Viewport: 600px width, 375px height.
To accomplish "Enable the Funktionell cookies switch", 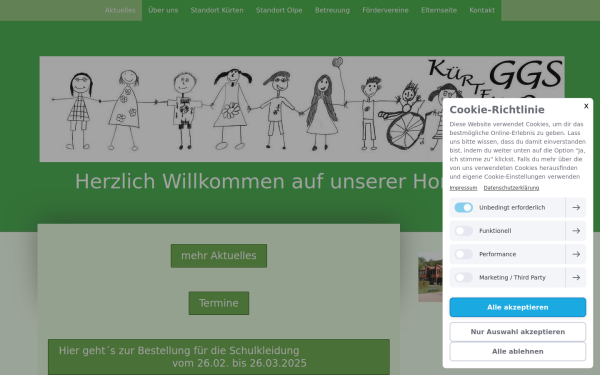I will 463,231.
